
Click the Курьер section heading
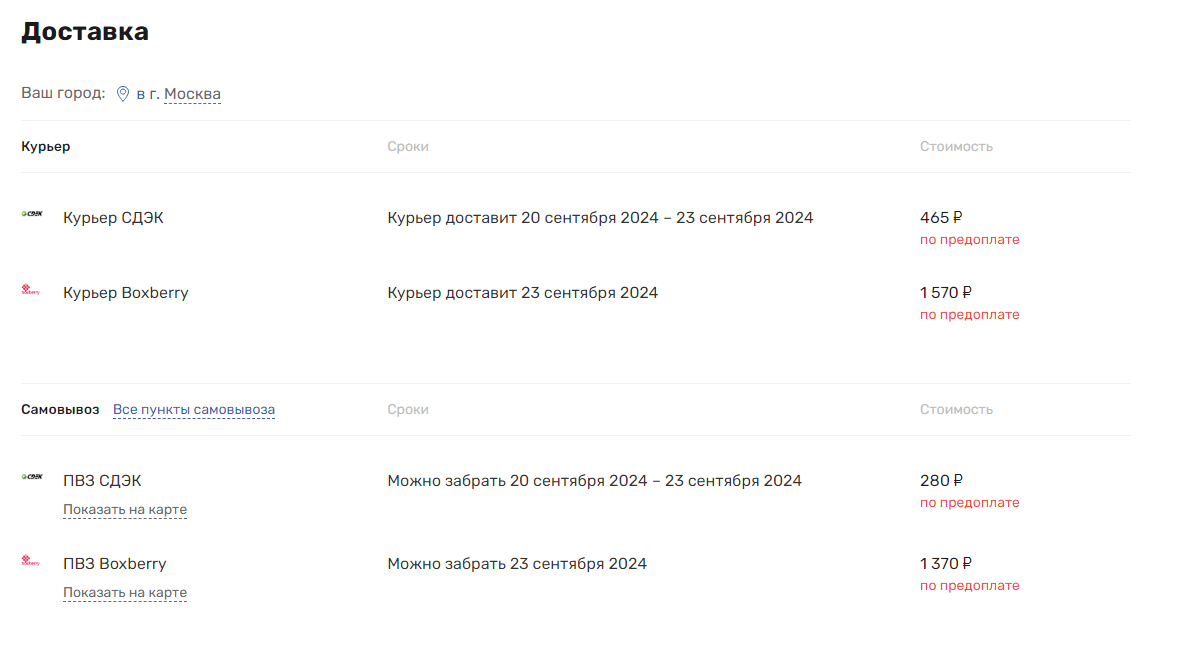pyautogui.click(x=46, y=147)
